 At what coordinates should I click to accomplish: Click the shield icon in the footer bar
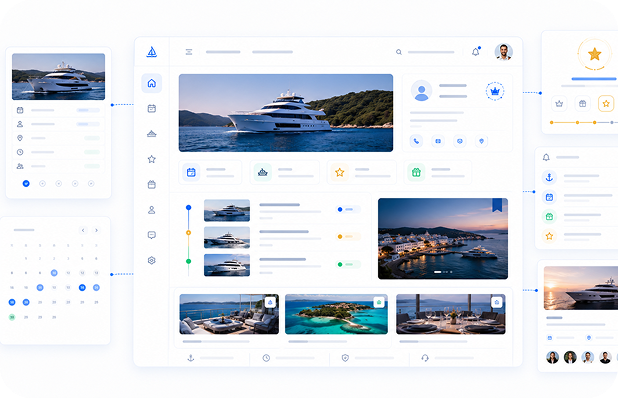pyautogui.click(x=345, y=358)
